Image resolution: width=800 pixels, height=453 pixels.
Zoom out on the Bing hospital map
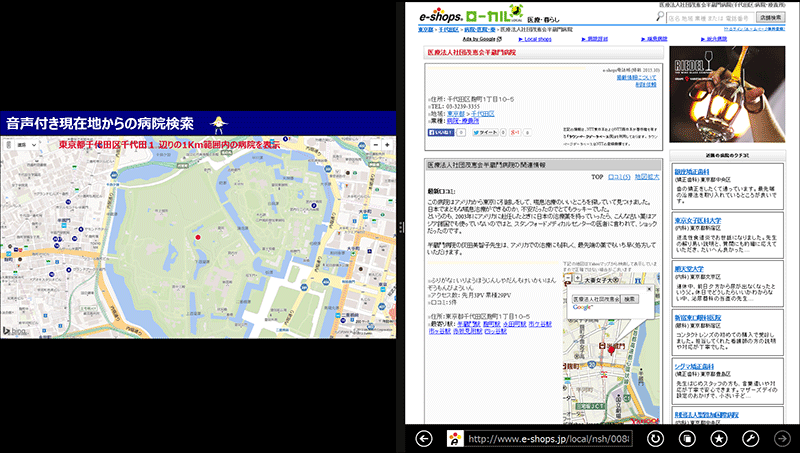(376, 145)
